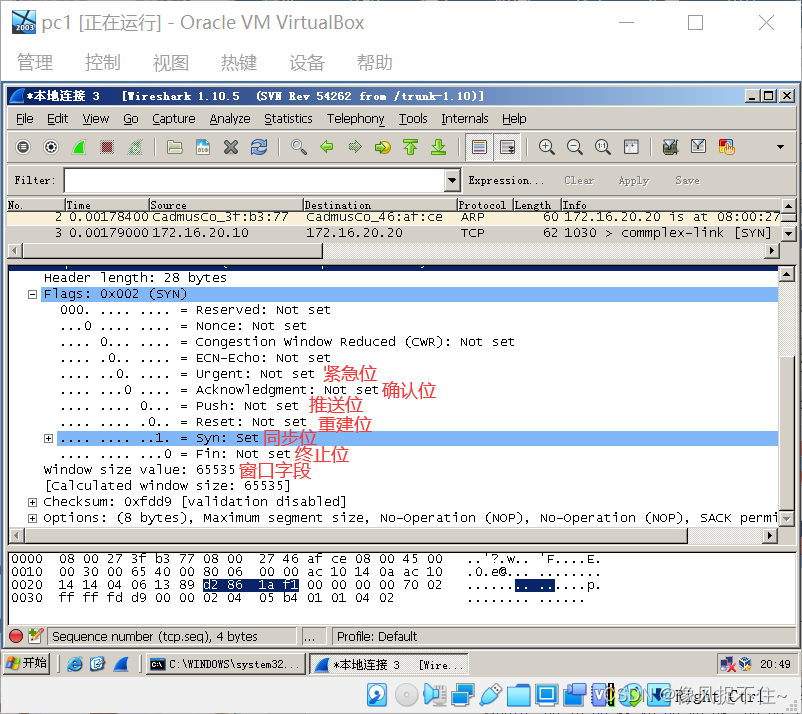
Task: Save this capture file icon
Action: (x=203, y=147)
